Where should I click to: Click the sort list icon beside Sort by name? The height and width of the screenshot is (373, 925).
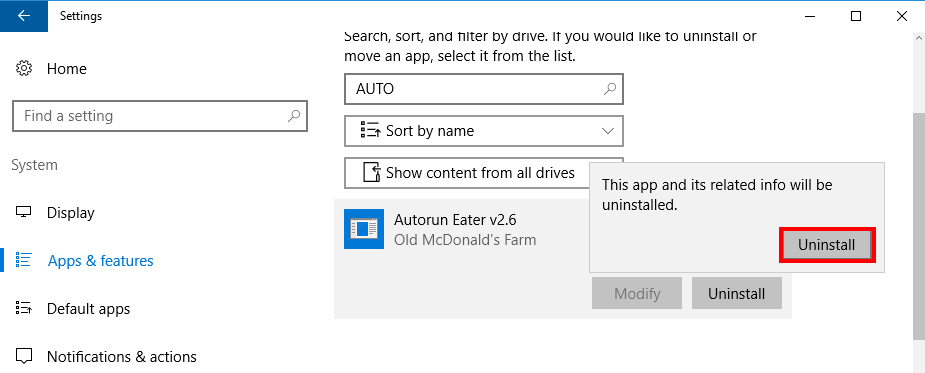click(370, 130)
